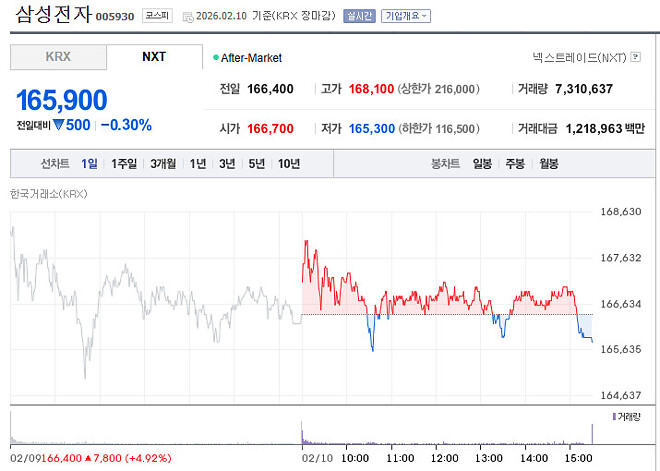Click the 02/09 previous day summary
Screen dimensions: 660x471
[91, 458]
